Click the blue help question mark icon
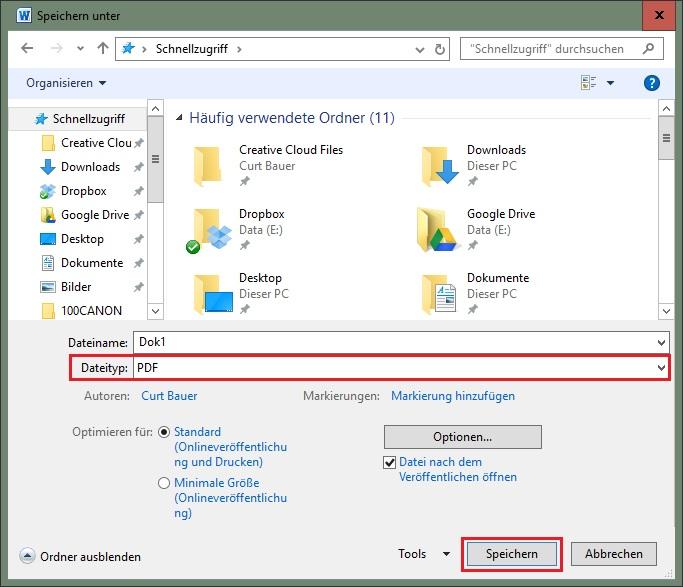 tap(652, 83)
